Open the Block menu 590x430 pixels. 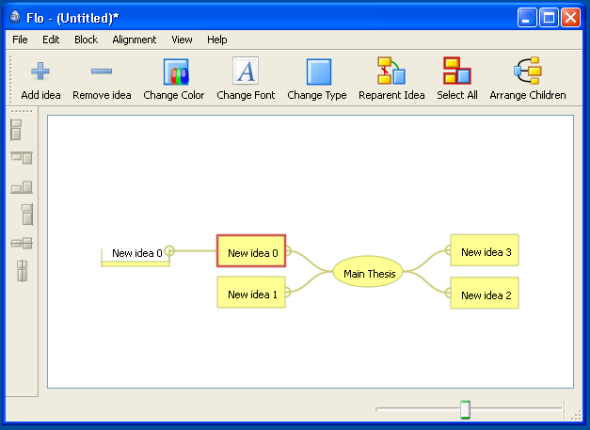click(86, 40)
